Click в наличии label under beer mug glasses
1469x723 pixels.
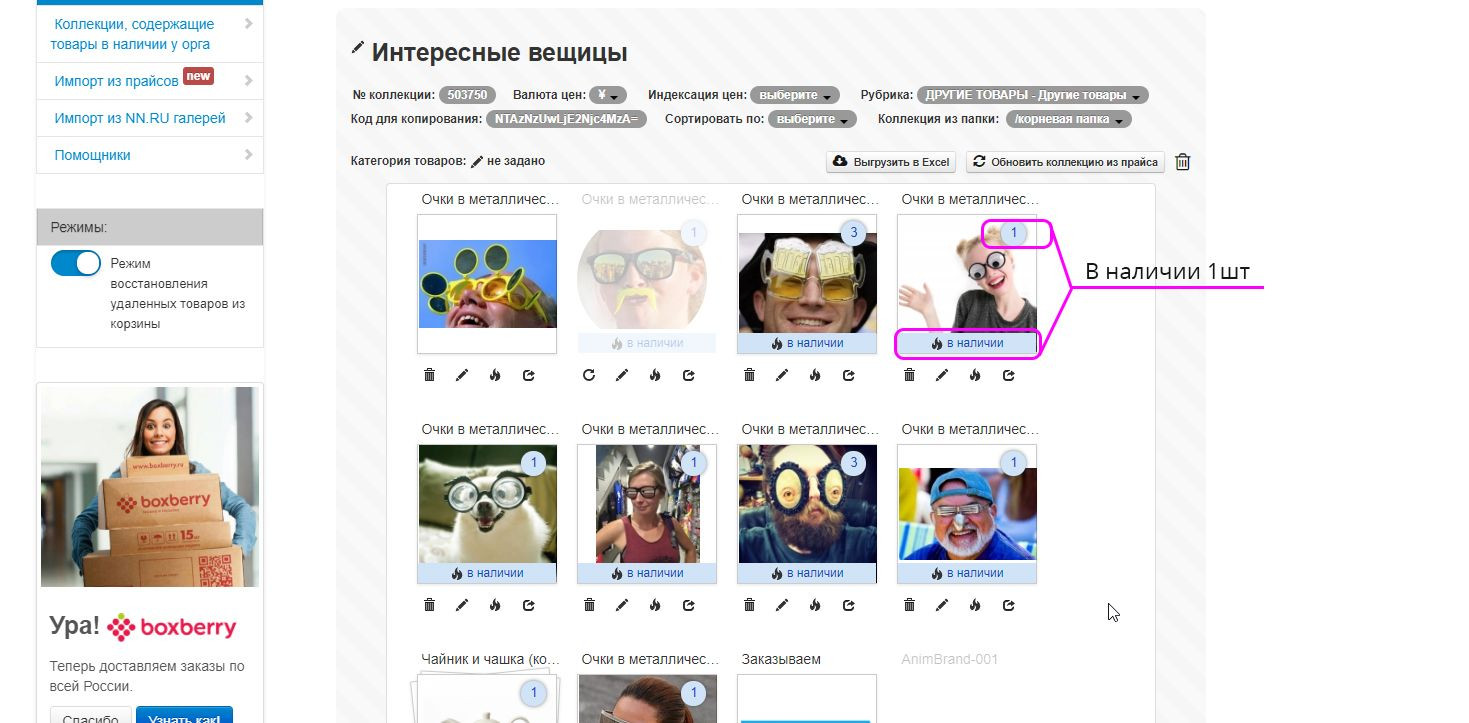point(807,343)
